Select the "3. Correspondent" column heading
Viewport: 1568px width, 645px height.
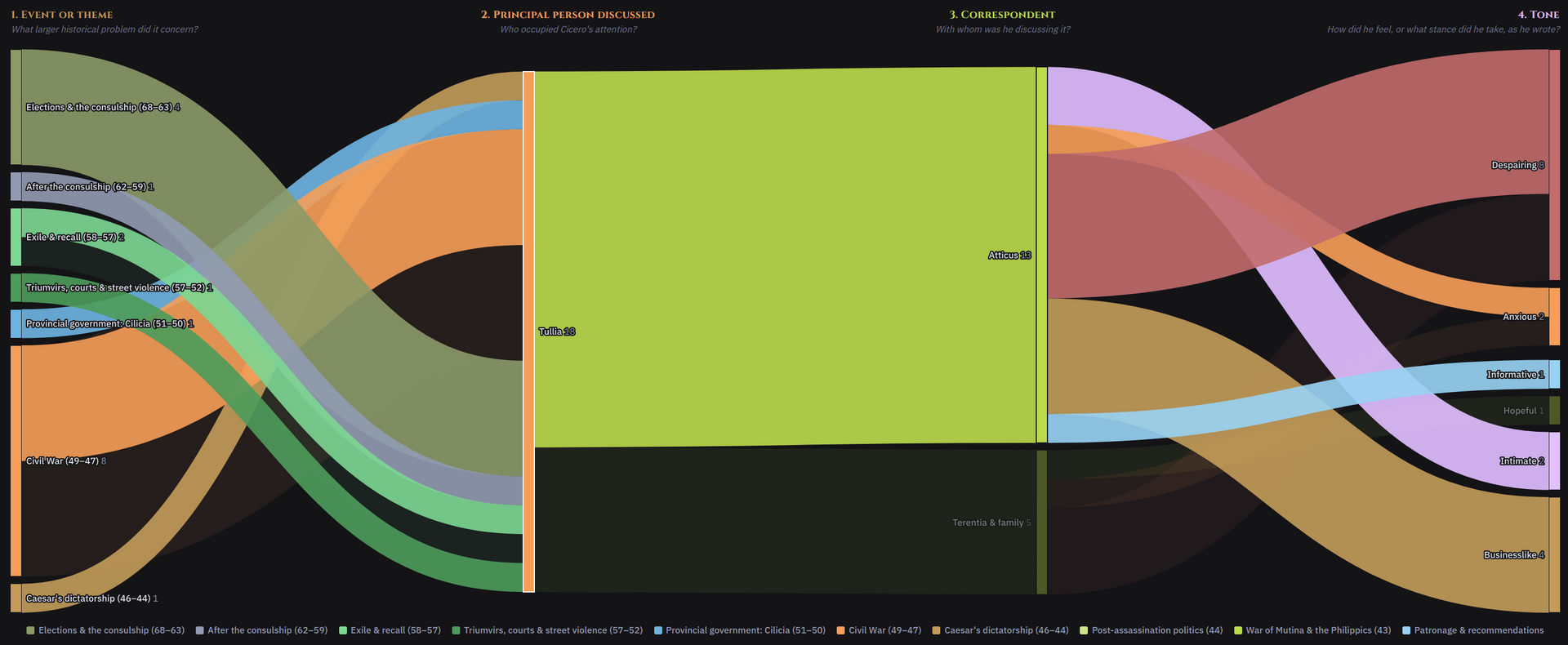point(1002,15)
